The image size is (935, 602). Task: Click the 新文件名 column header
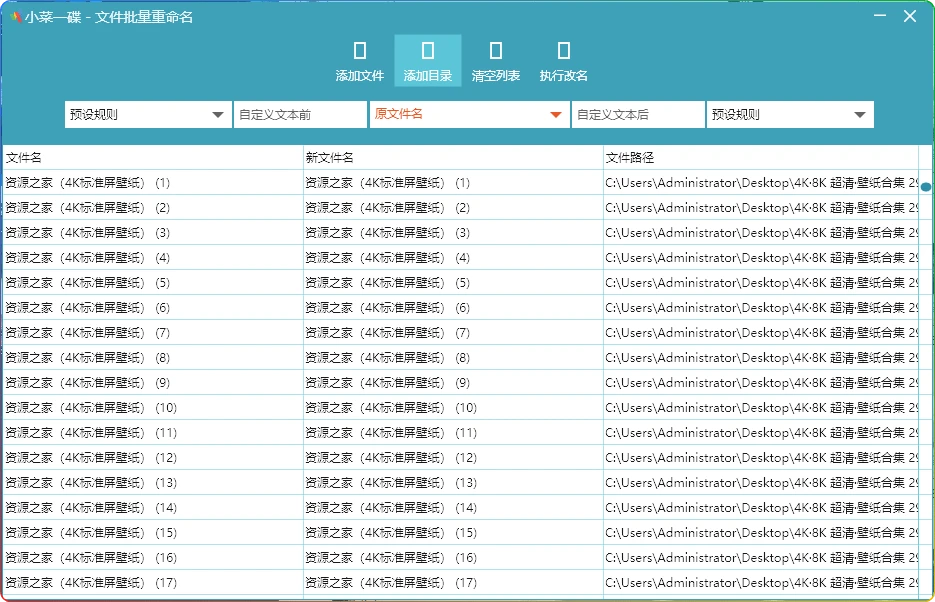(452, 158)
